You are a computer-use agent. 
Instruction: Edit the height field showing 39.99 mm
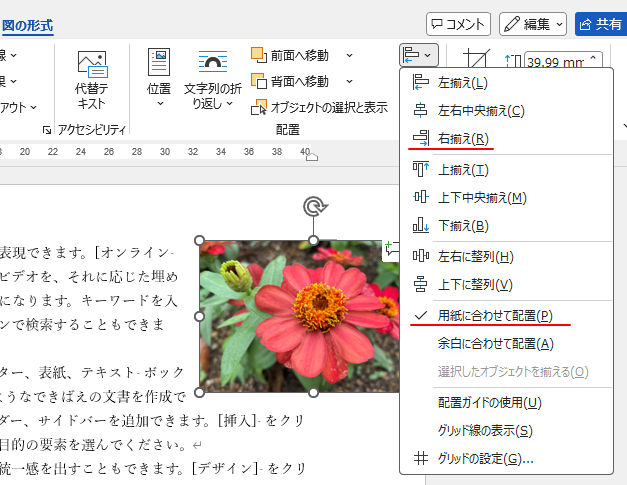(555, 62)
